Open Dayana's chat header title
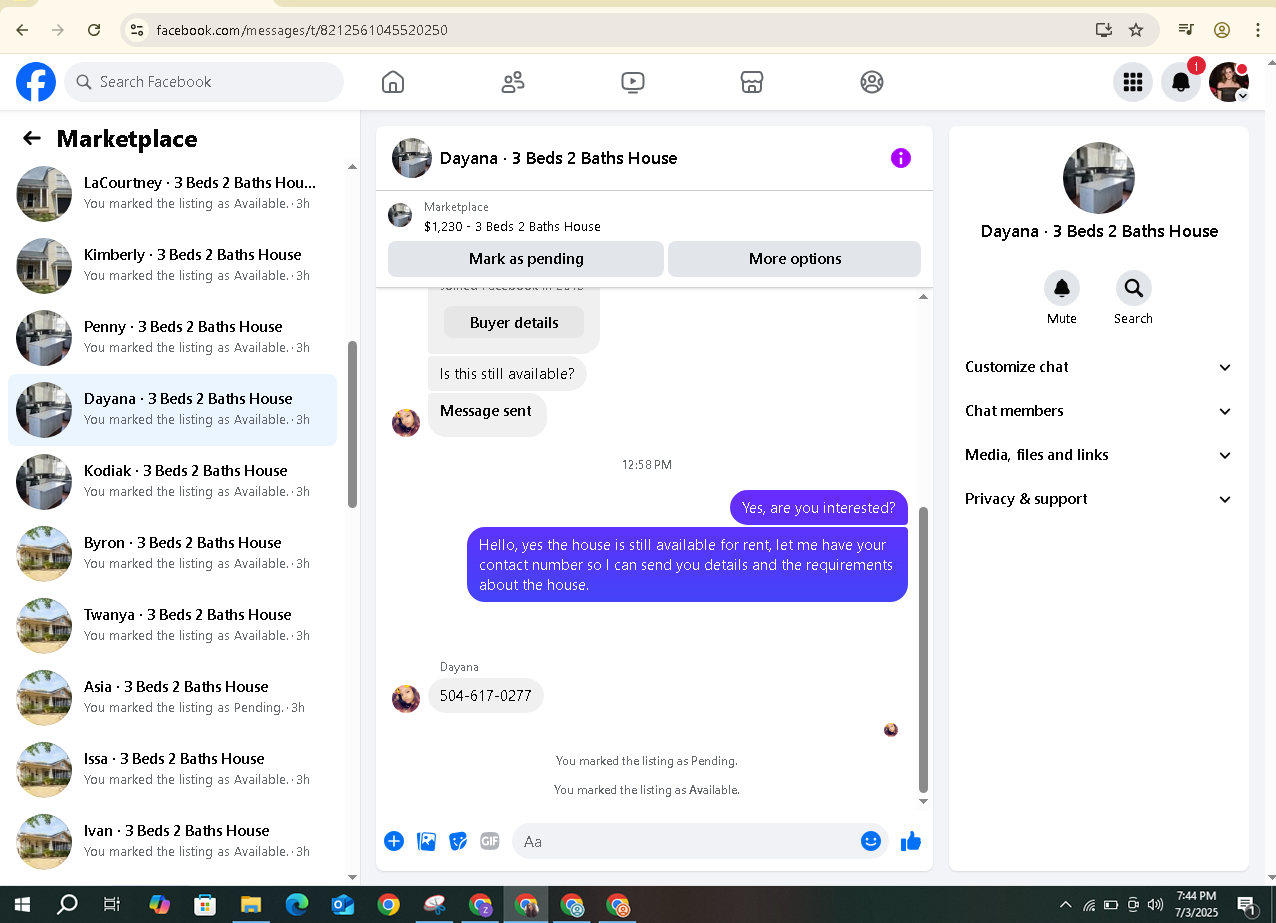The image size is (1276, 923). click(x=558, y=158)
